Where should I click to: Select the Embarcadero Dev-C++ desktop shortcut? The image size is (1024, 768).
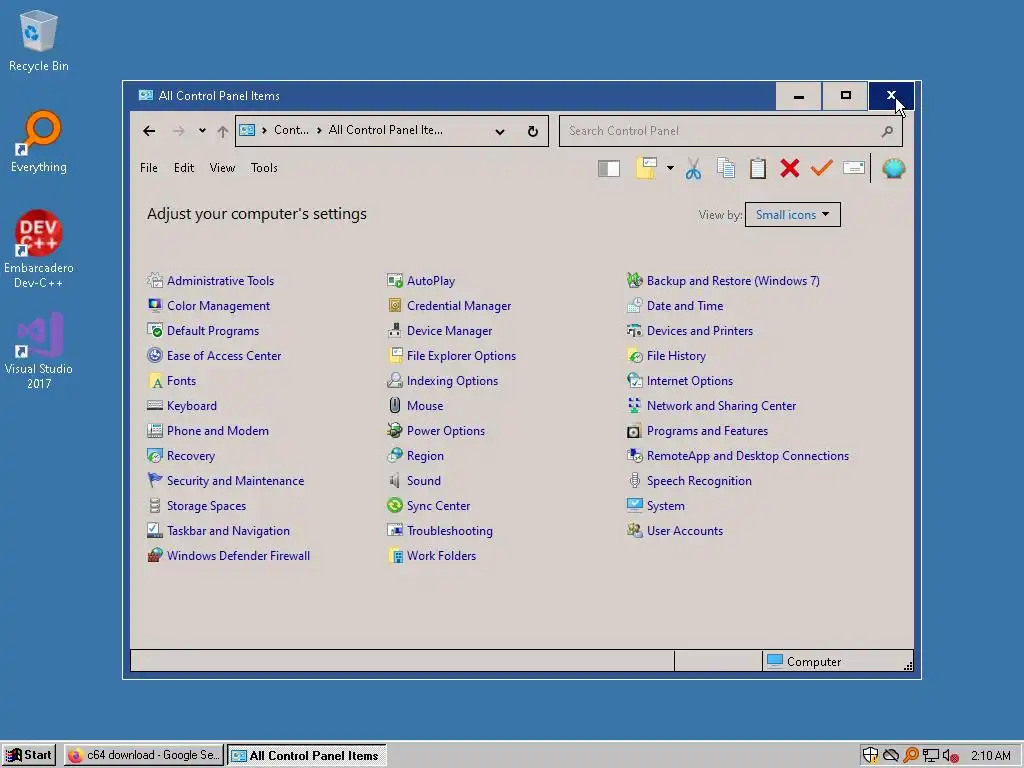[x=39, y=249]
